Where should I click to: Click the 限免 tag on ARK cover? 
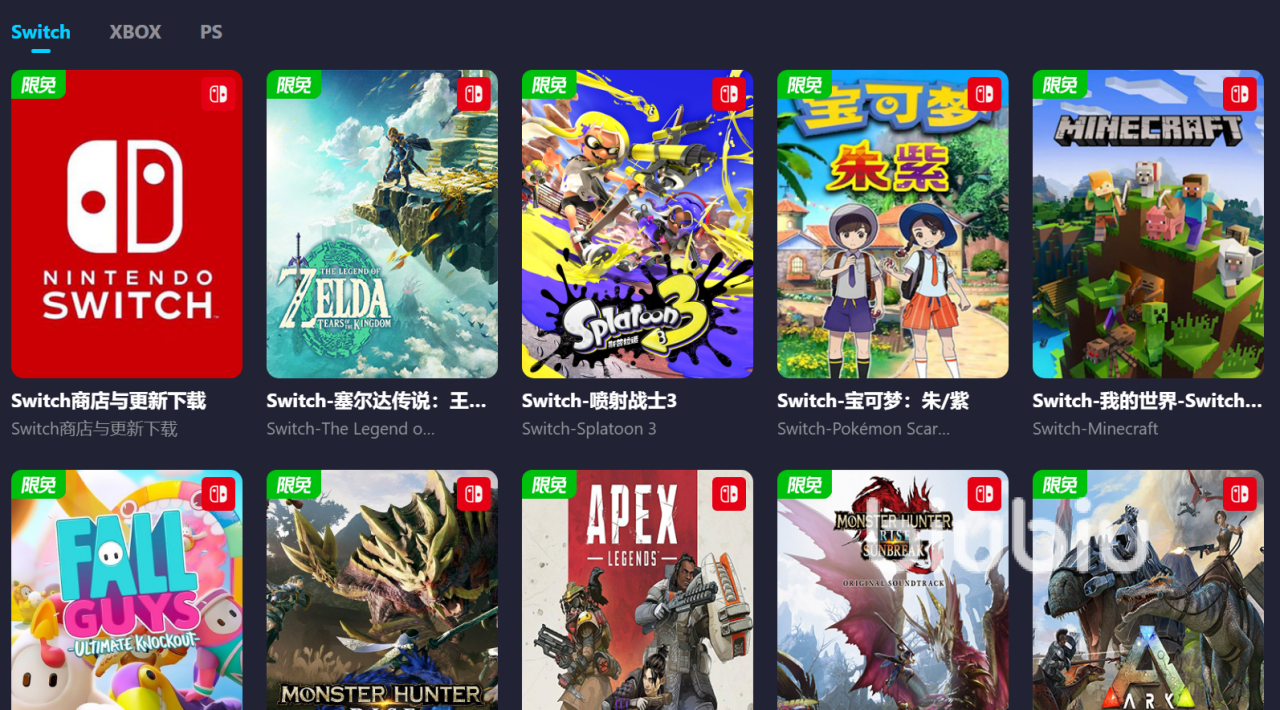[1060, 485]
